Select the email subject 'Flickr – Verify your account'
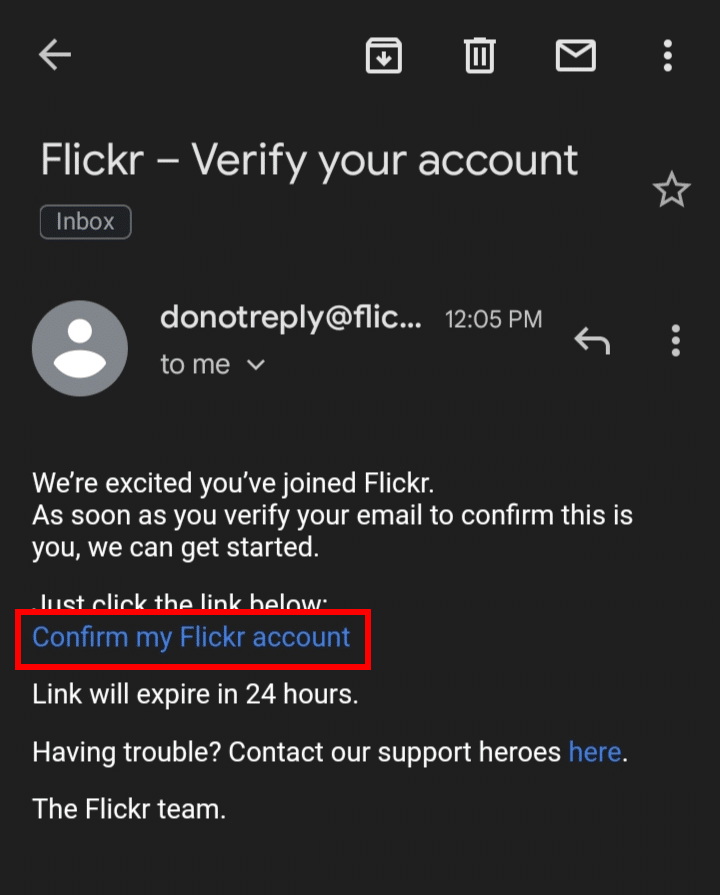Viewport: 720px width, 895px height. [x=308, y=159]
